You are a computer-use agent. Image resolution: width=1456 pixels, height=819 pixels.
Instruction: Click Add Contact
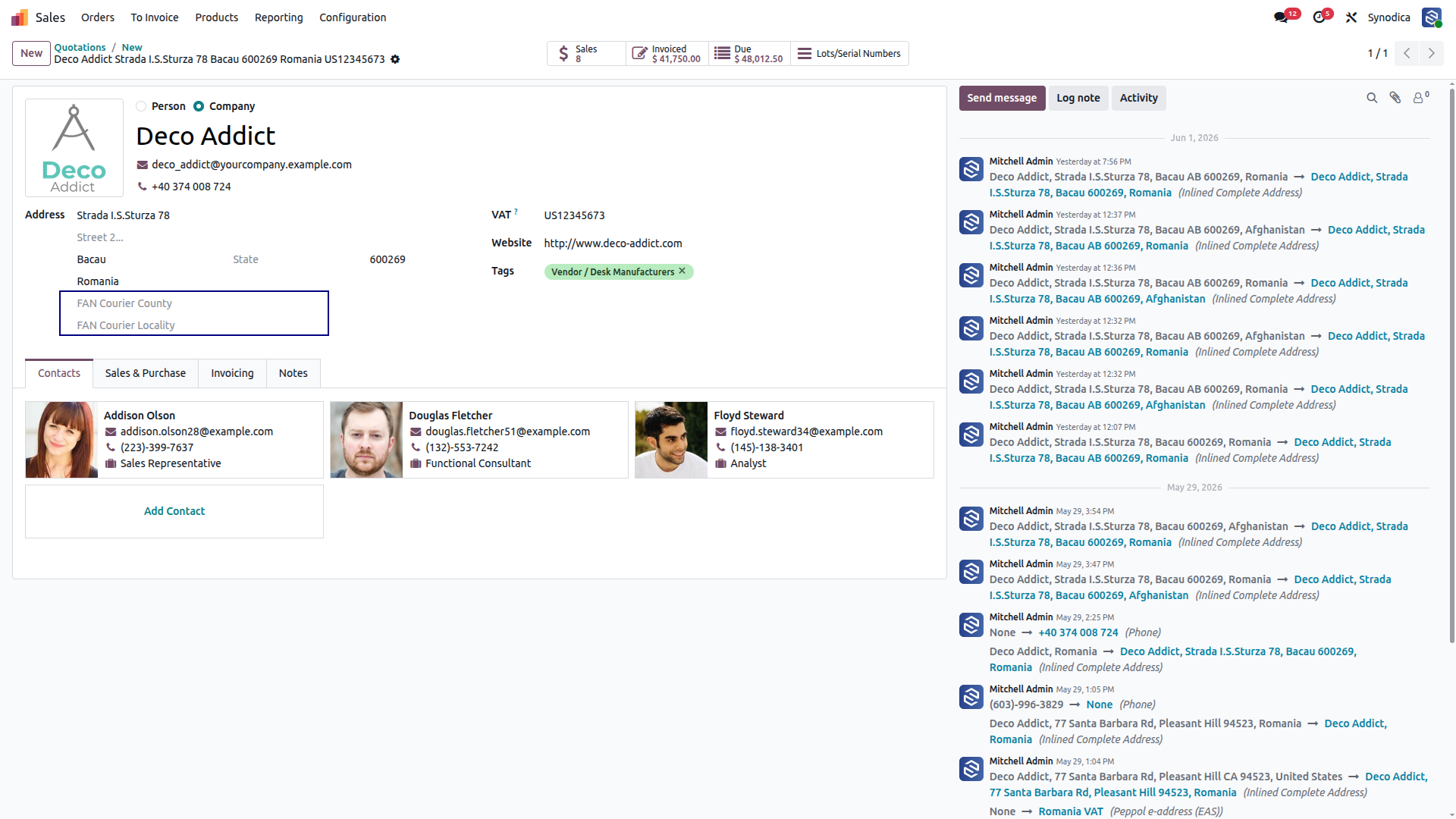pyautogui.click(x=174, y=511)
